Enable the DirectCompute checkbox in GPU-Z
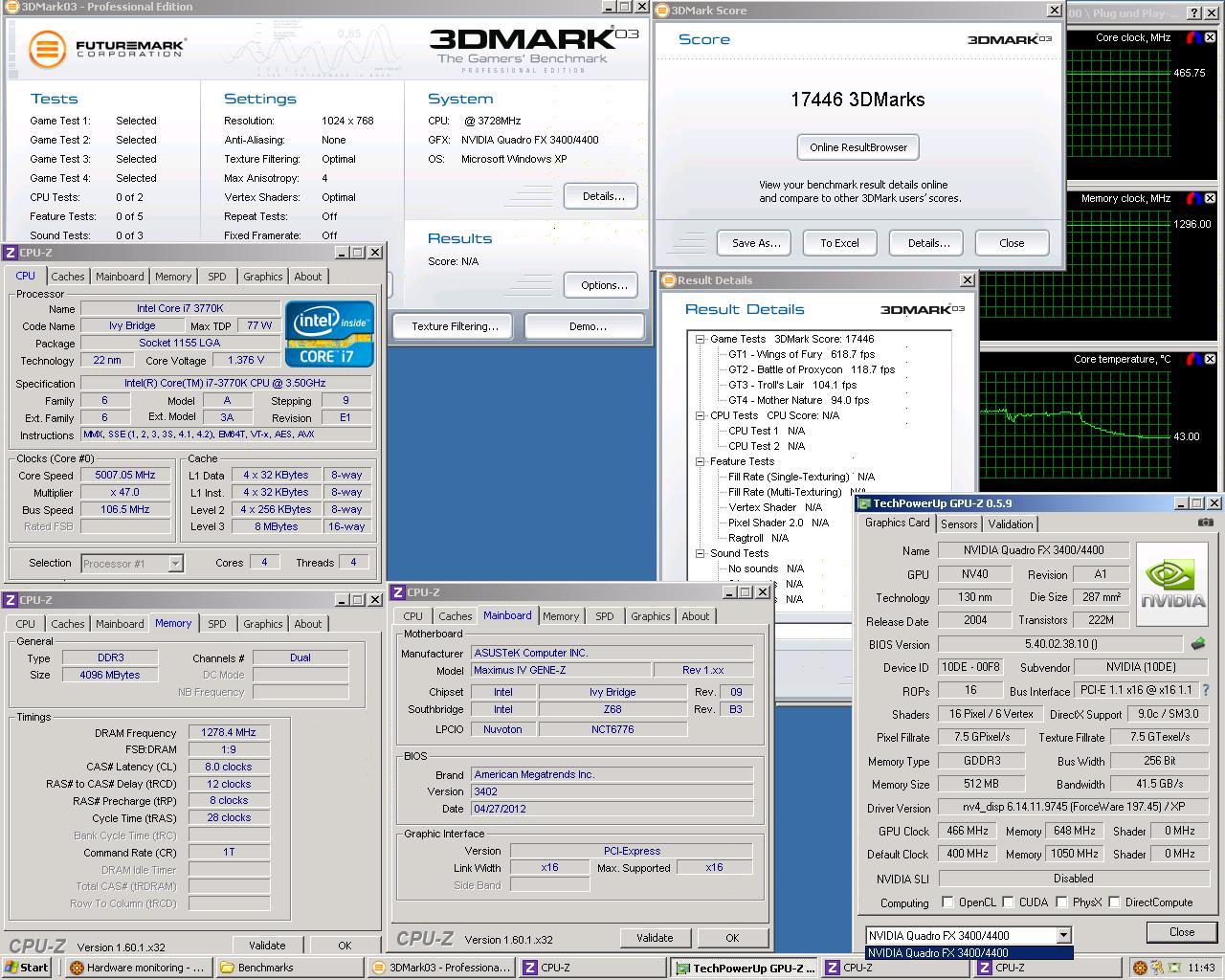The height and width of the screenshot is (980, 1225). [x=1114, y=902]
